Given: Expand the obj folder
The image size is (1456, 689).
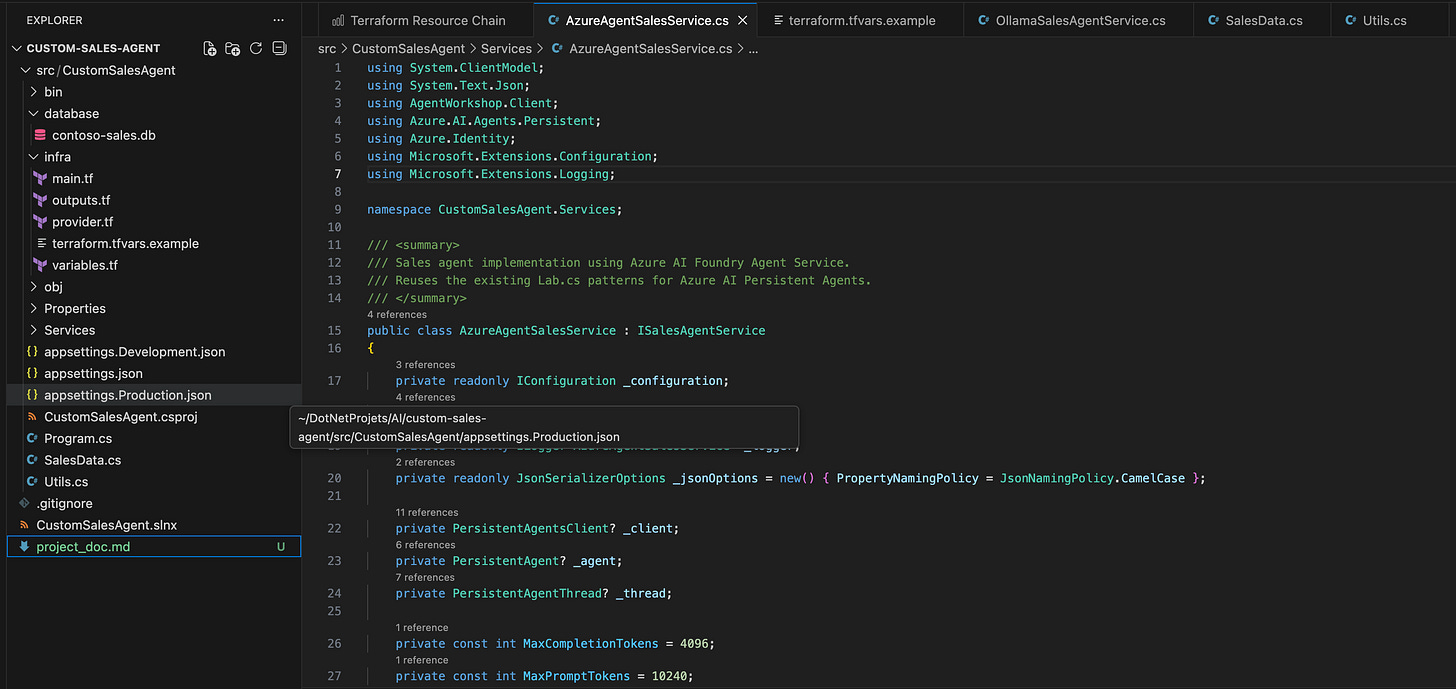Looking at the screenshot, I should 34,287.
